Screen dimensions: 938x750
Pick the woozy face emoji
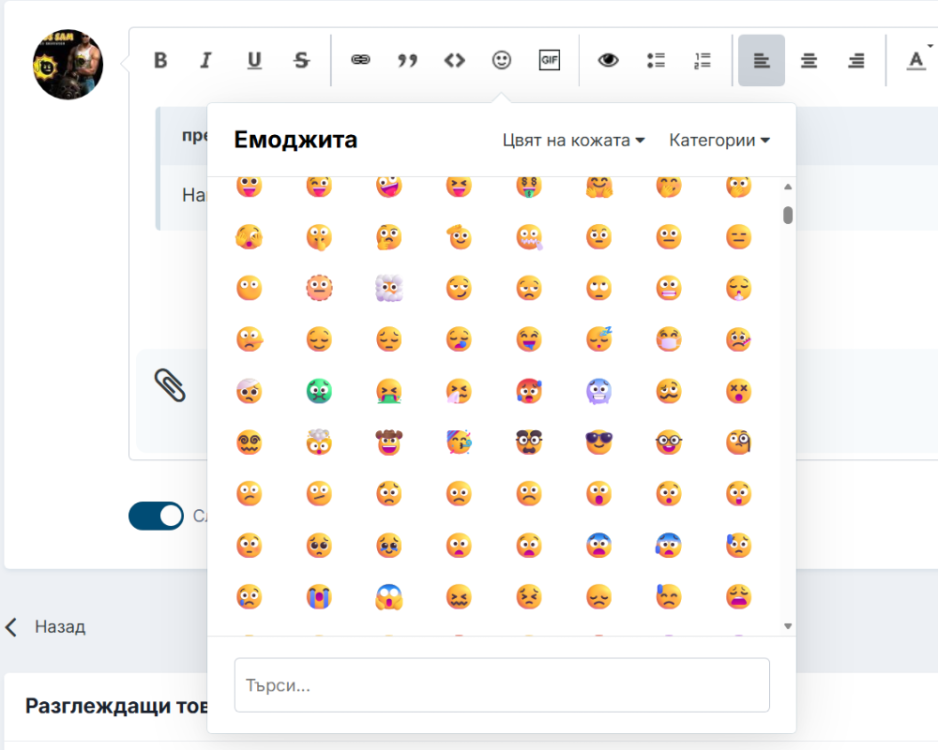click(x=669, y=392)
